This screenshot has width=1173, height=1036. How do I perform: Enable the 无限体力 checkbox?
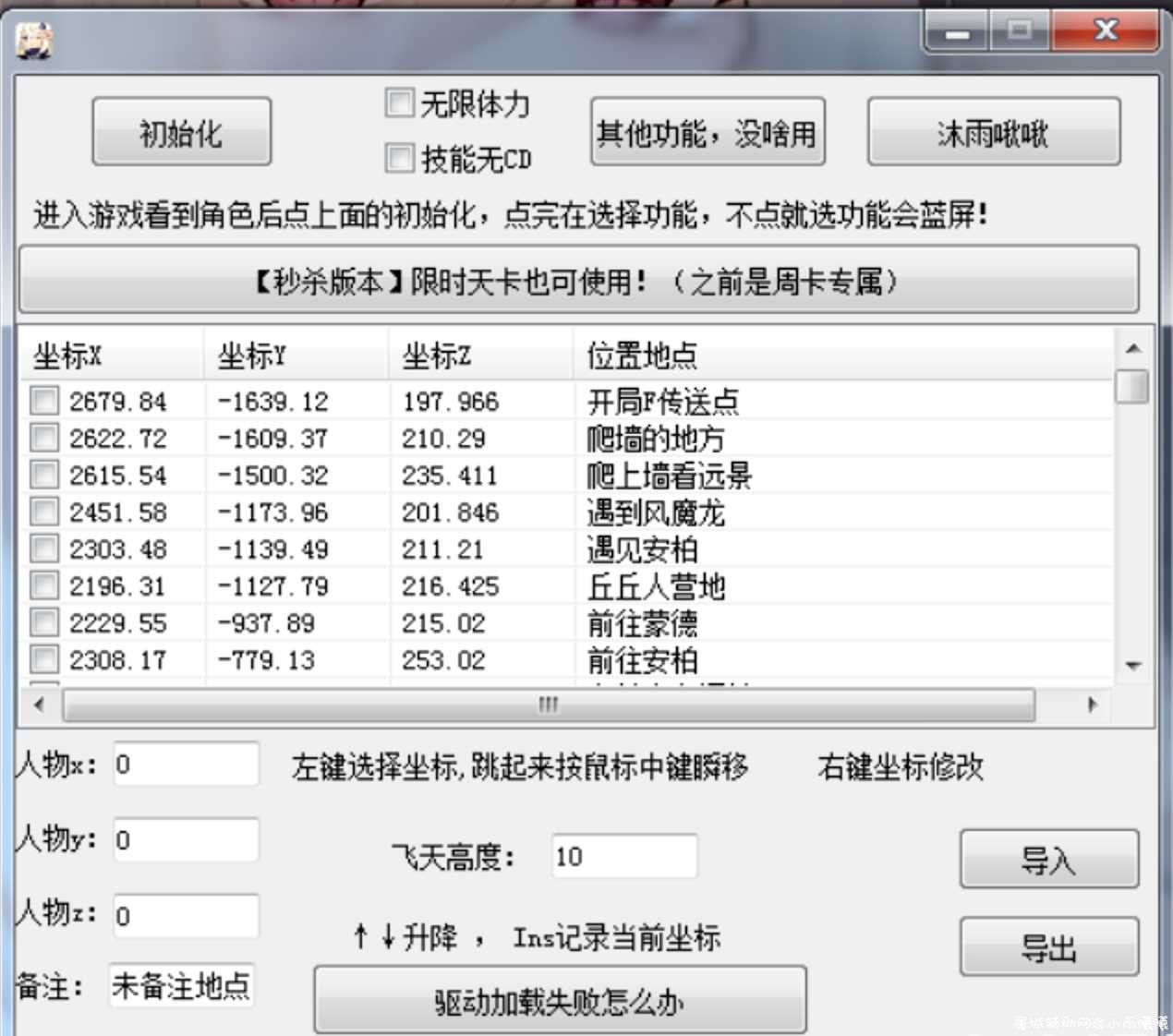click(x=399, y=102)
